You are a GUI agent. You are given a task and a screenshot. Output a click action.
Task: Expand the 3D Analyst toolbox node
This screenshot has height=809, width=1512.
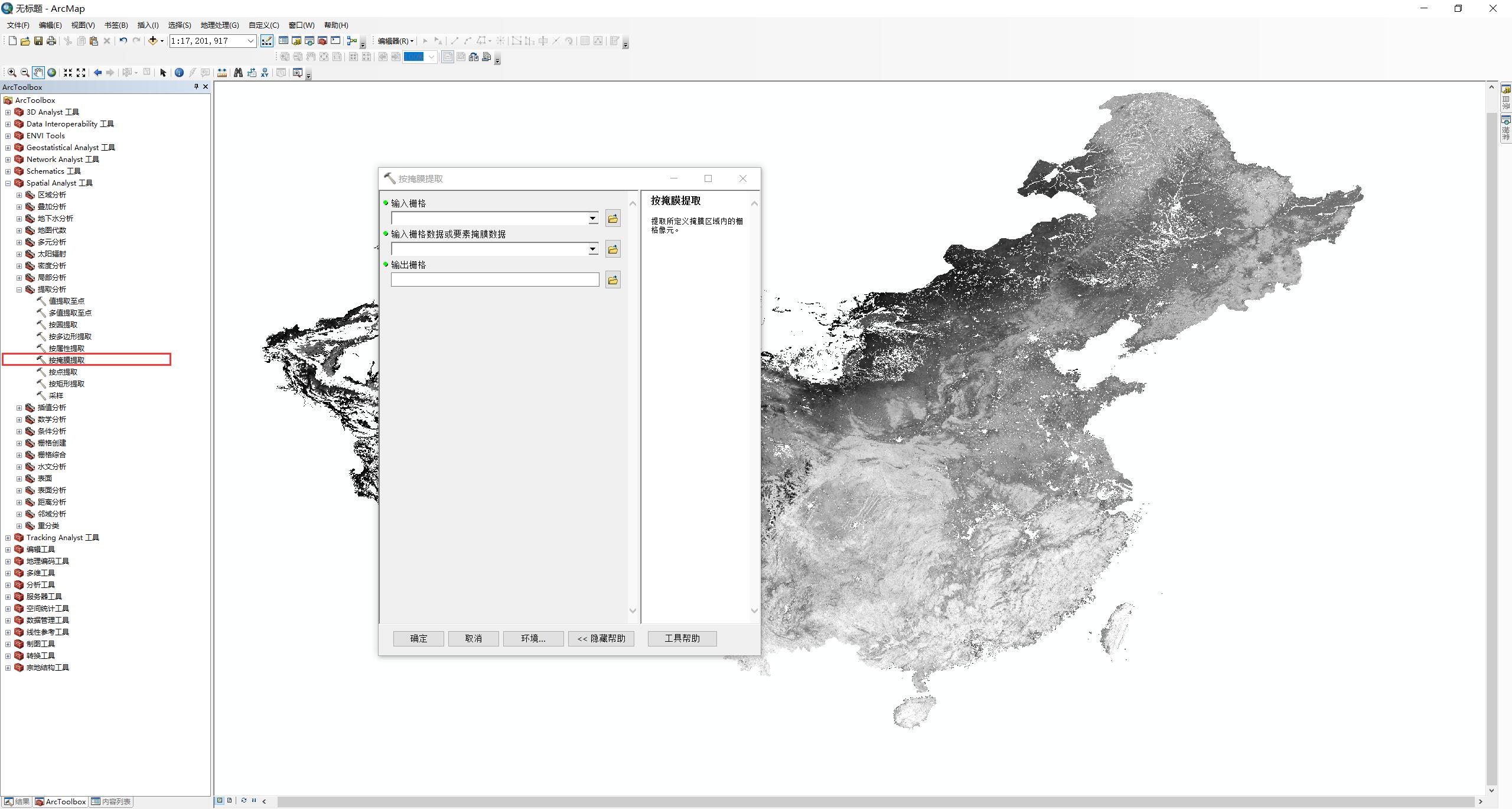tap(8, 112)
